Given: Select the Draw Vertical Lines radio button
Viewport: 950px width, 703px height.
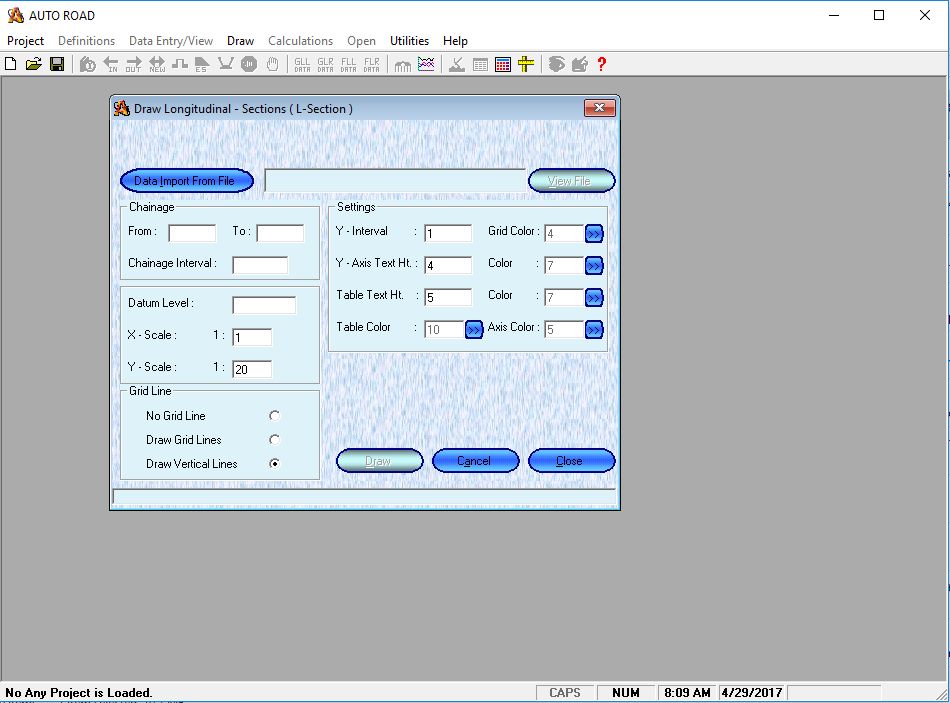Looking at the screenshot, I should [x=274, y=463].
